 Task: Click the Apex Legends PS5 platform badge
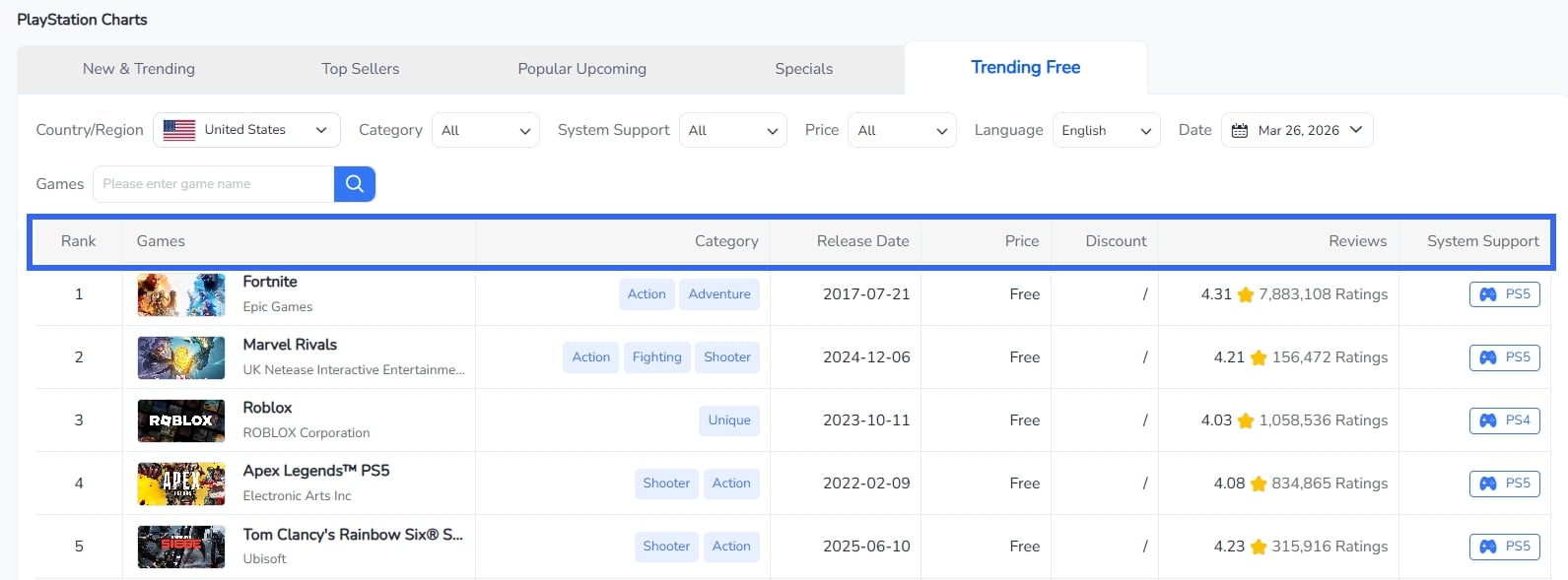tap(1504, 483)
